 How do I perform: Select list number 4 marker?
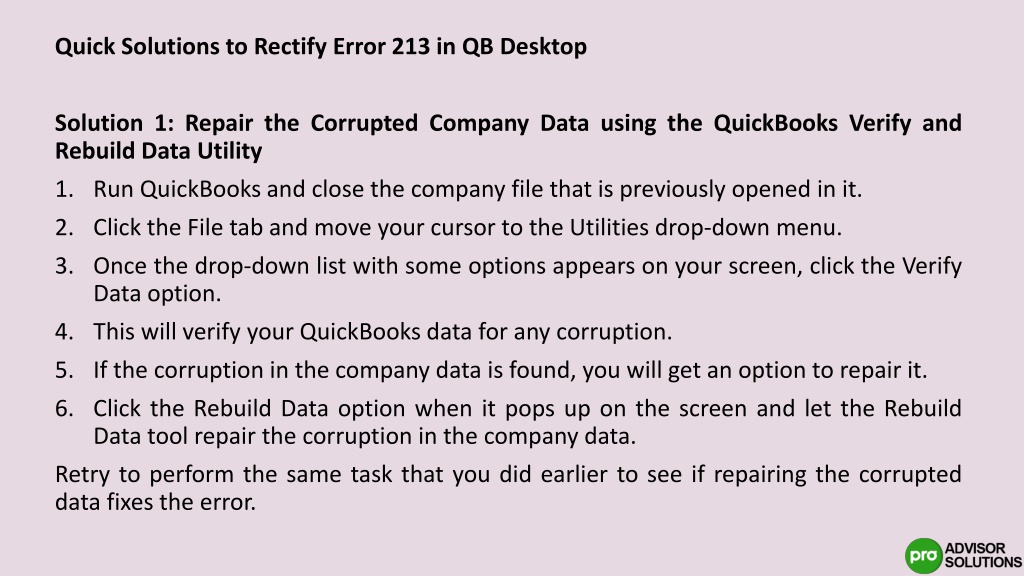[64, 332]
